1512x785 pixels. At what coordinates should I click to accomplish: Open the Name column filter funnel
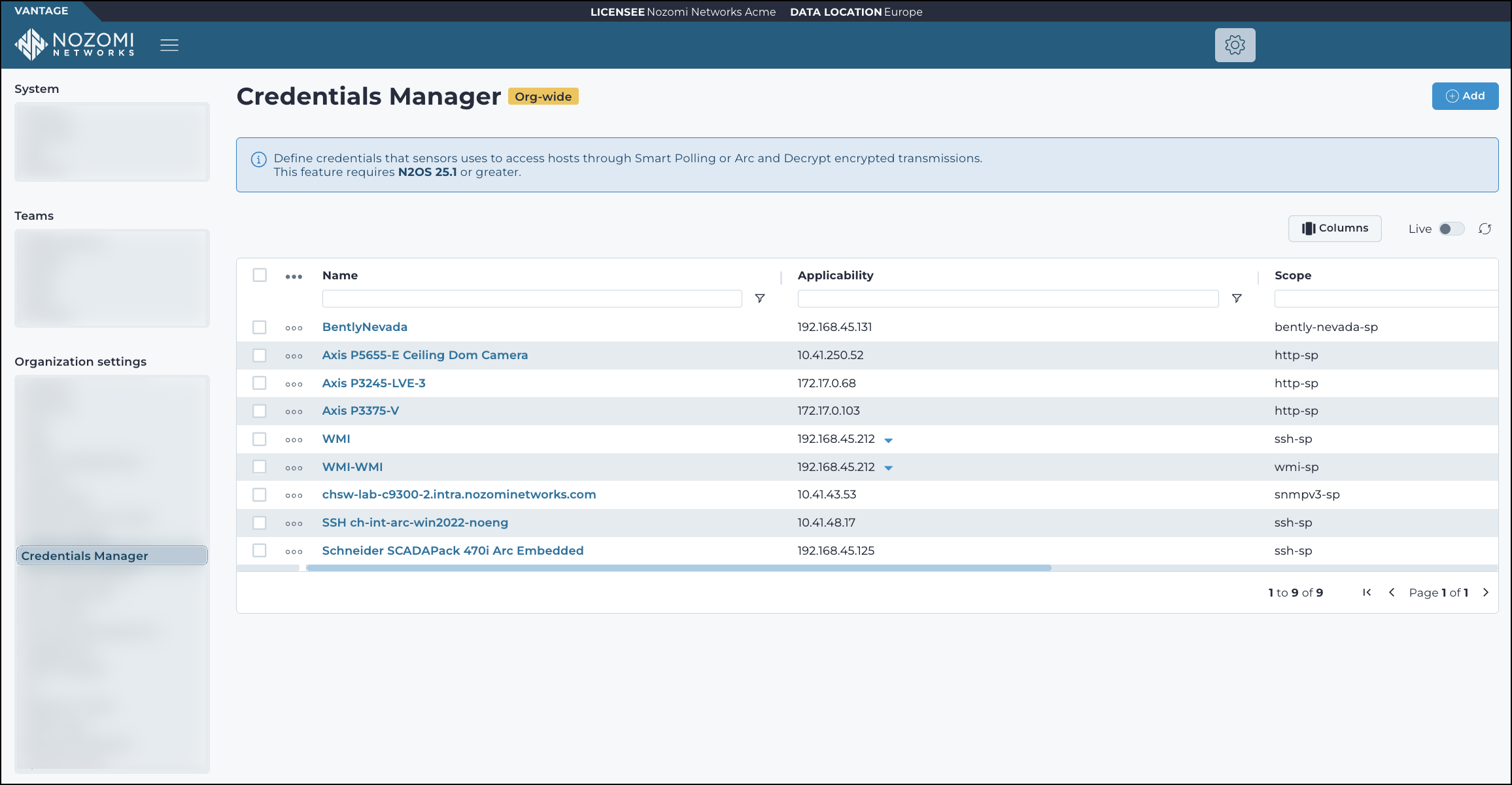(x=760, y=298)
